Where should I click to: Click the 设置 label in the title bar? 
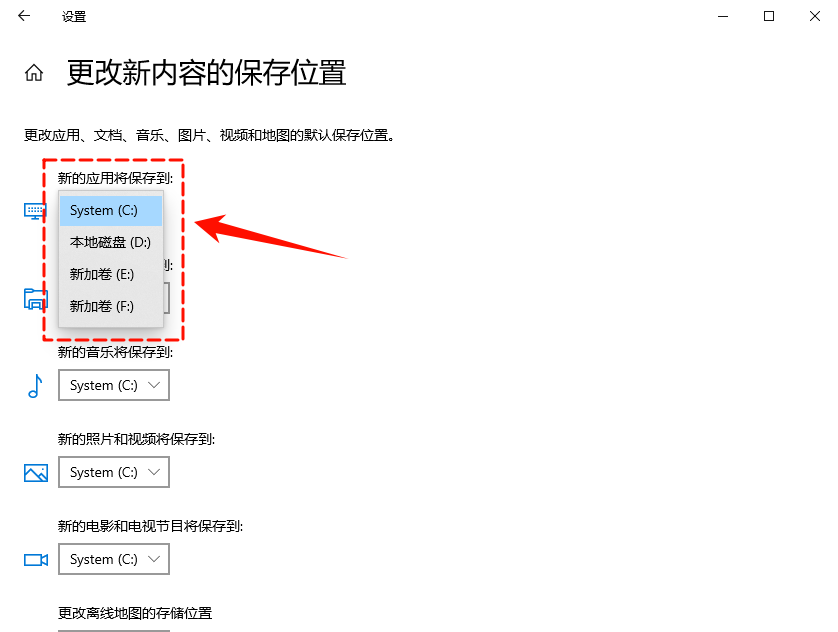[72, 16]
